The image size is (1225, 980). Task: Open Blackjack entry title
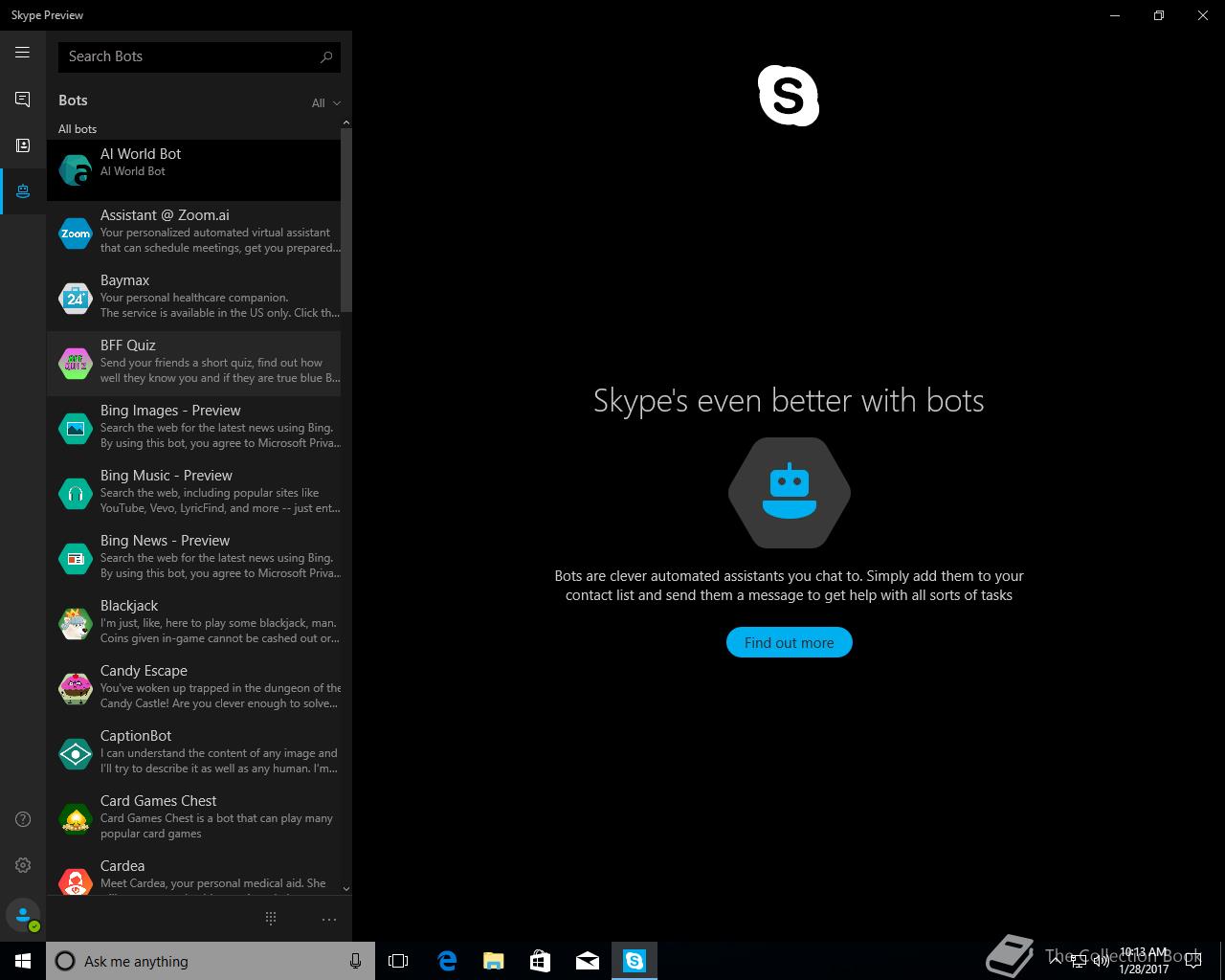[x=129, y=606]
